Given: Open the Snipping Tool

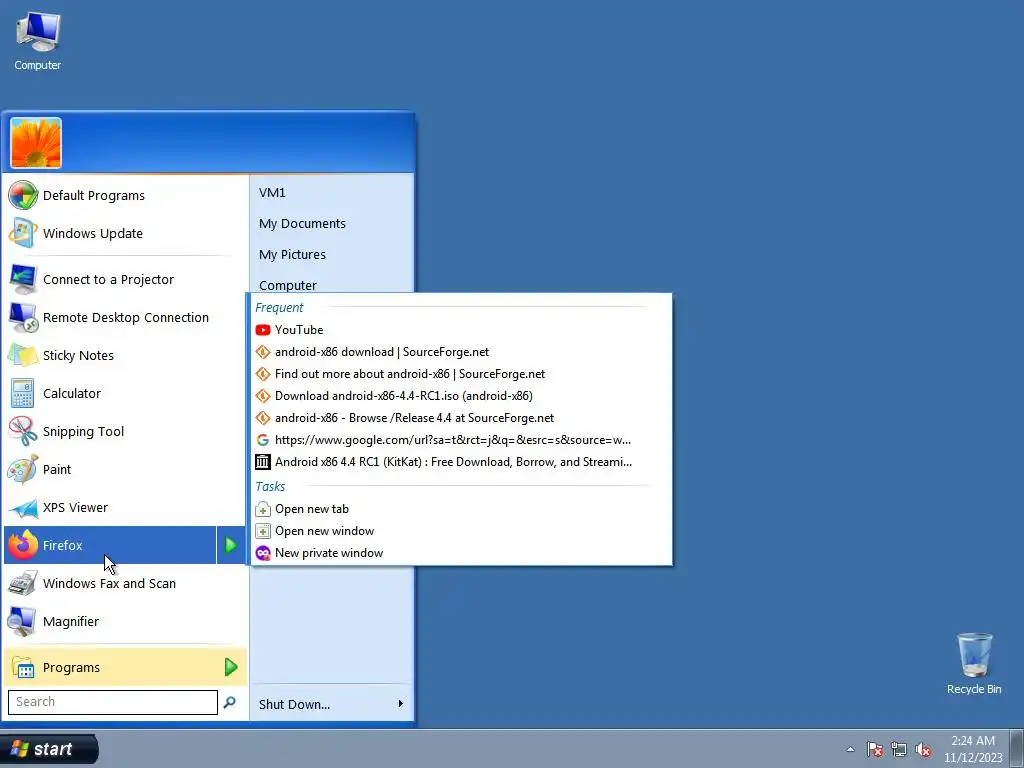Looking at the screenshot, I should coord(125,431).
